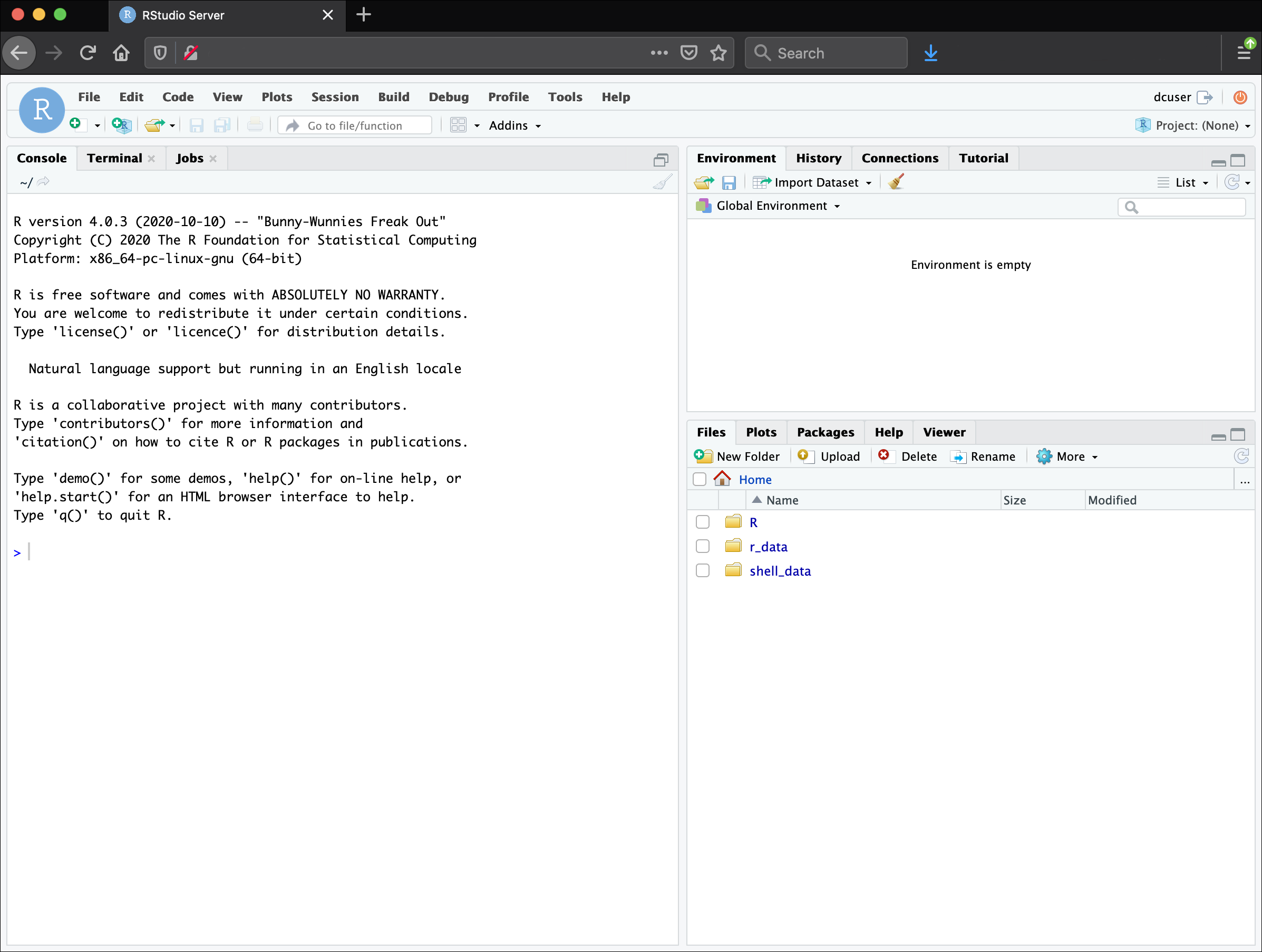Click the Save workspace icon in Environment pane
The height and width of the screenshot is (952, 1262).
pos(729,182)
